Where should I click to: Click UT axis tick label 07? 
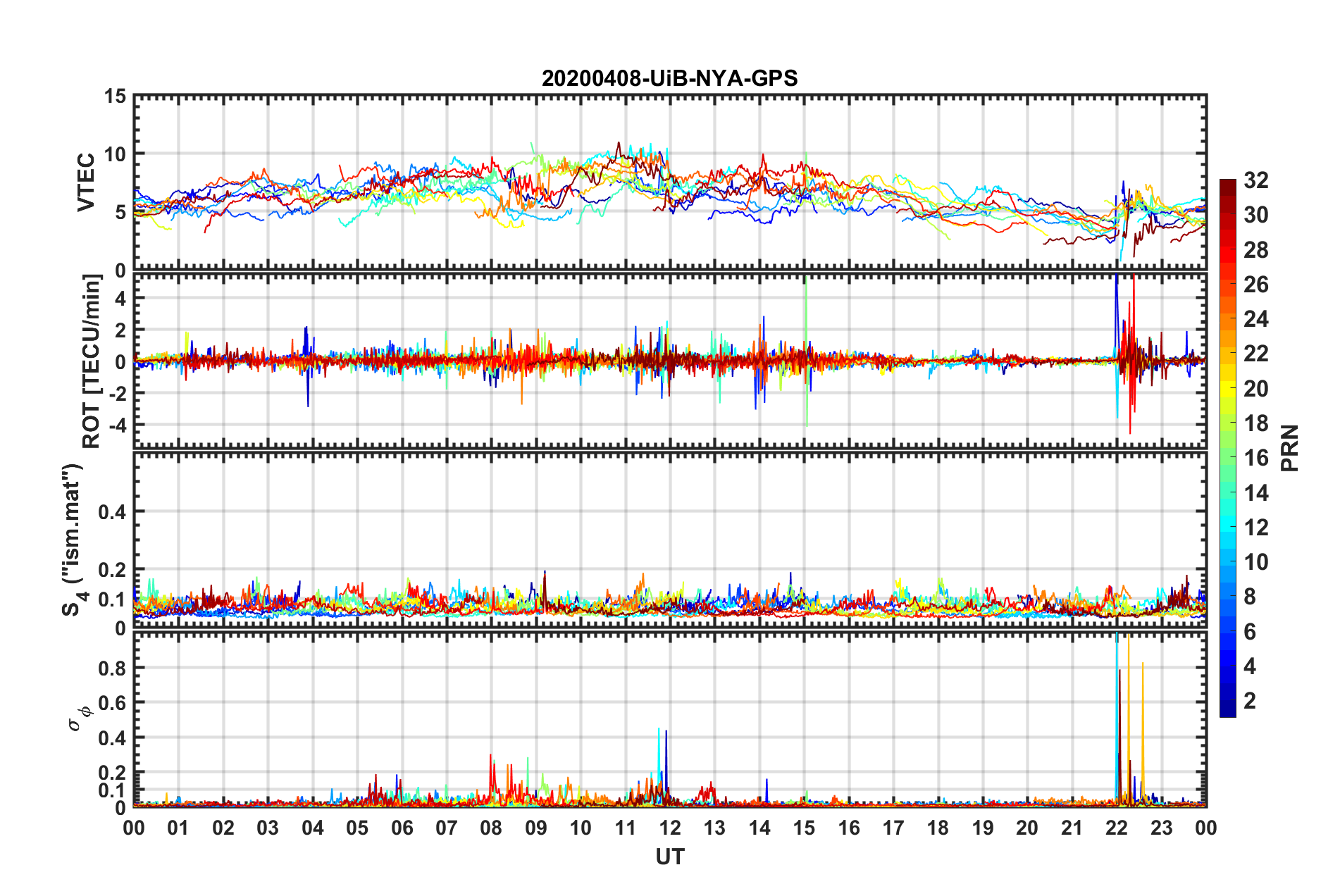click(447, 828)
